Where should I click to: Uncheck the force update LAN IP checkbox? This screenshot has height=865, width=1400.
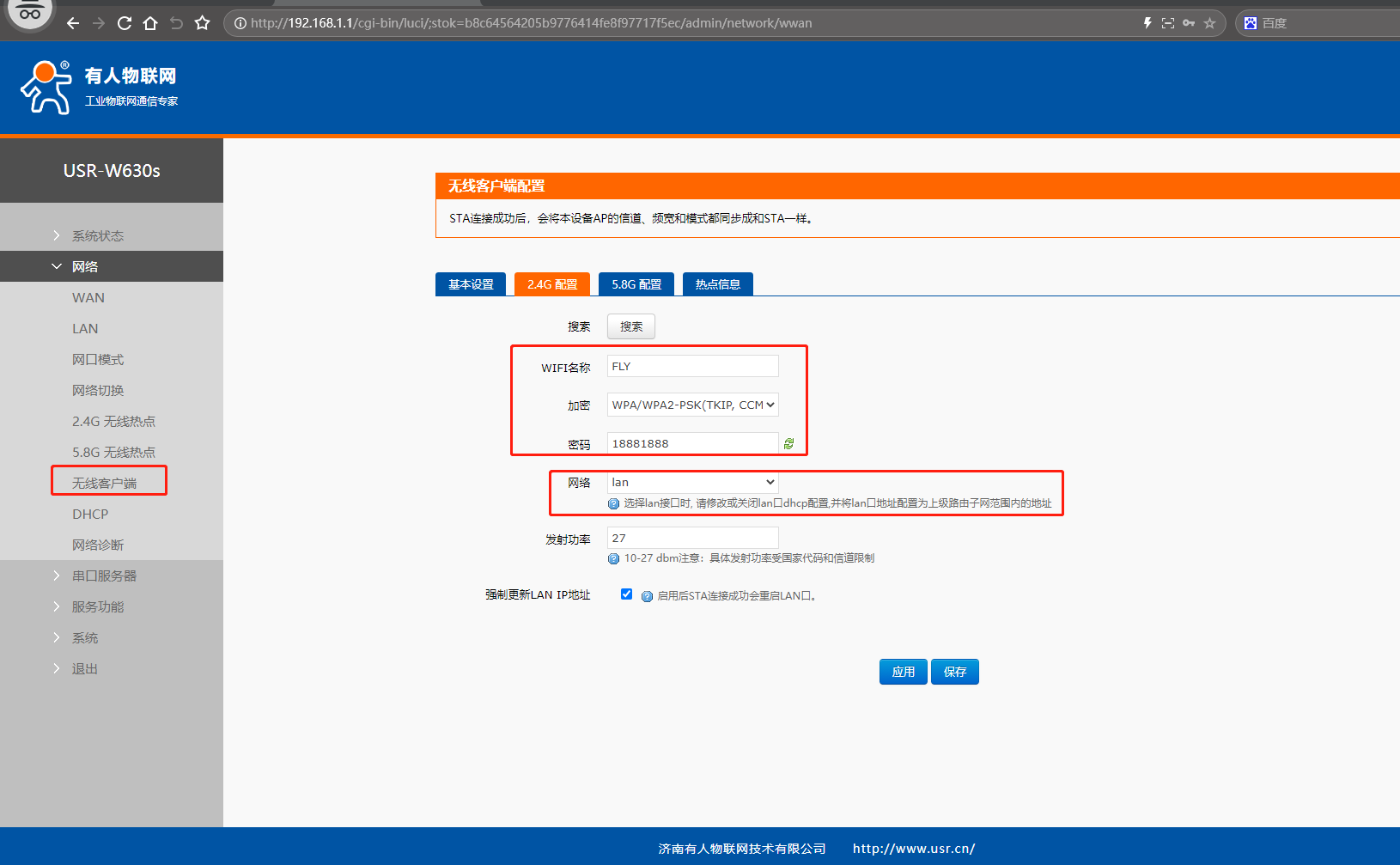[626, 594]
